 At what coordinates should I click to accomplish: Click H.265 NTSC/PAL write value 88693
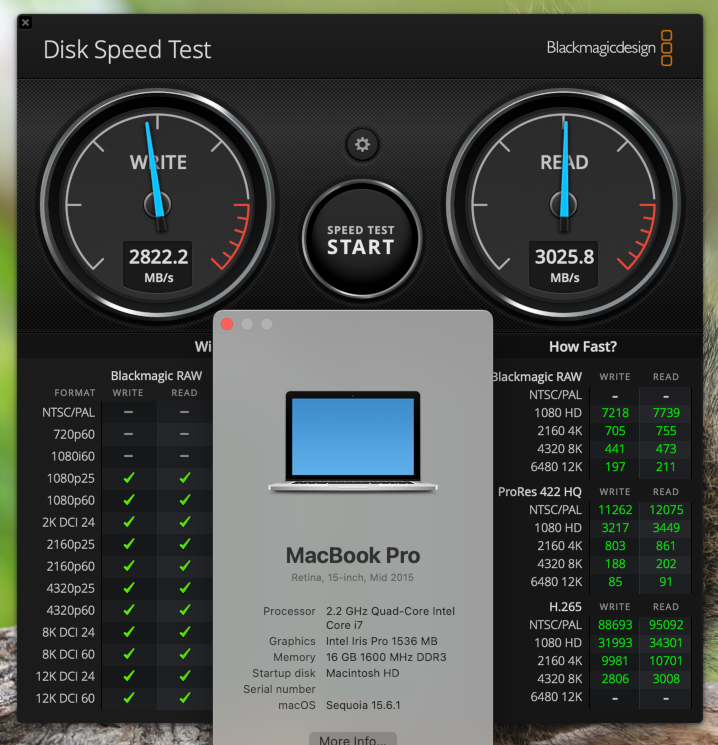(x=615, y=625)
